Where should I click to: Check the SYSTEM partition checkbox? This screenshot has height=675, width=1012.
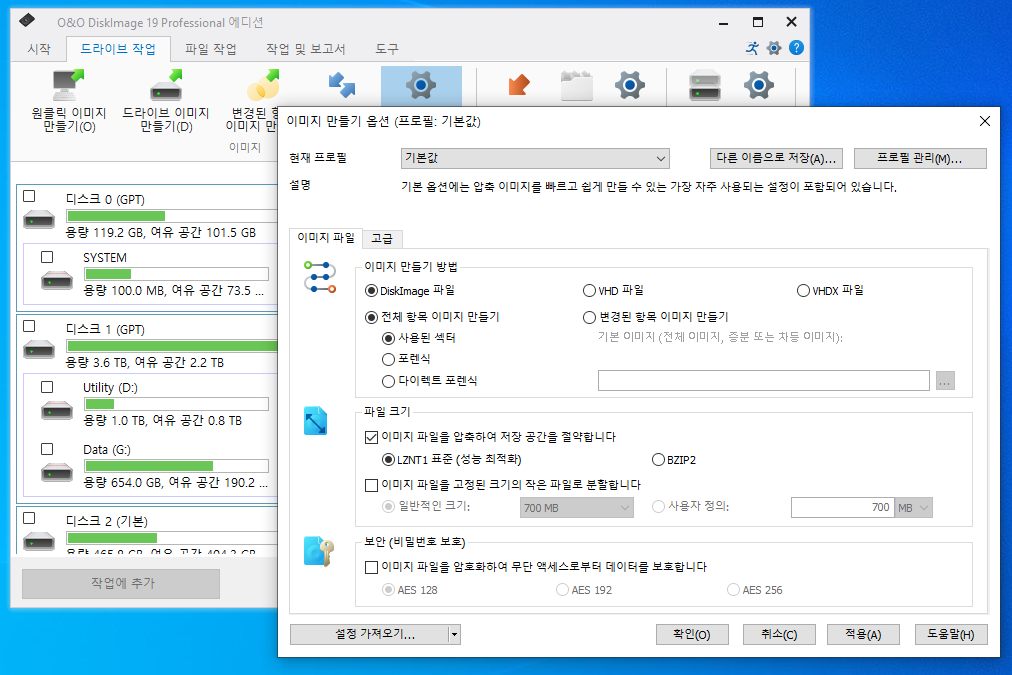coord(47,257)
